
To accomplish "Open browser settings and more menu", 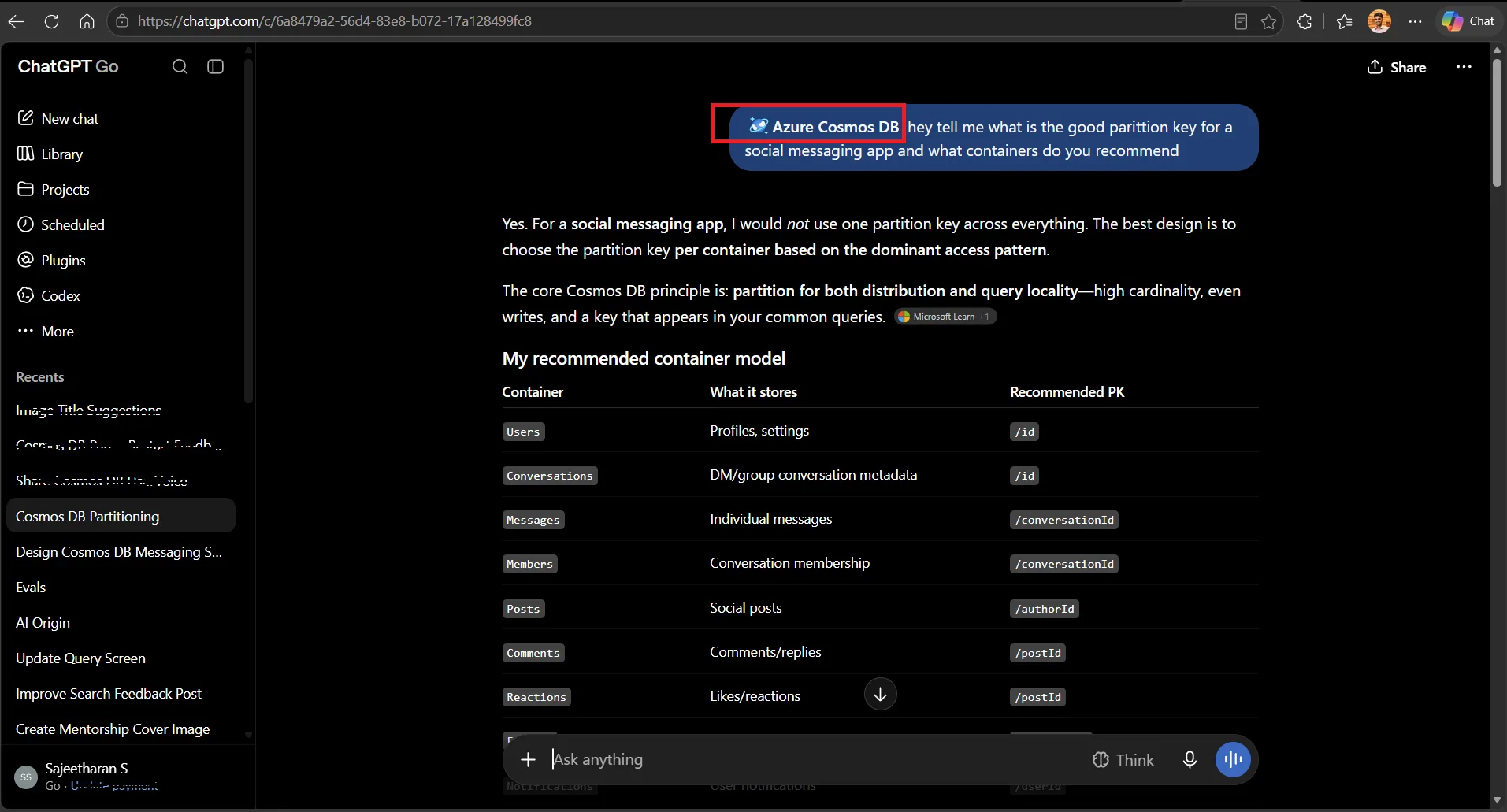I will [x=1415, y=22].
